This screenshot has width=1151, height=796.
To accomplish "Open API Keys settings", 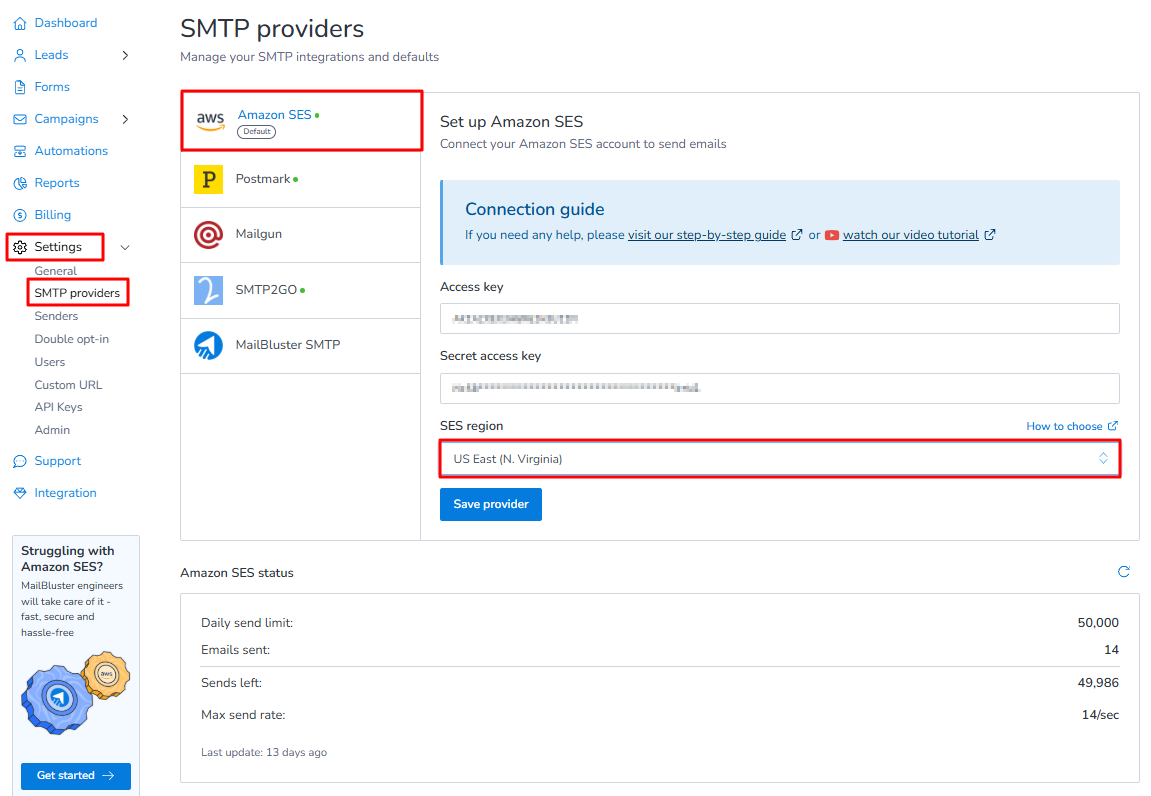I will click(x=59, y=407).
